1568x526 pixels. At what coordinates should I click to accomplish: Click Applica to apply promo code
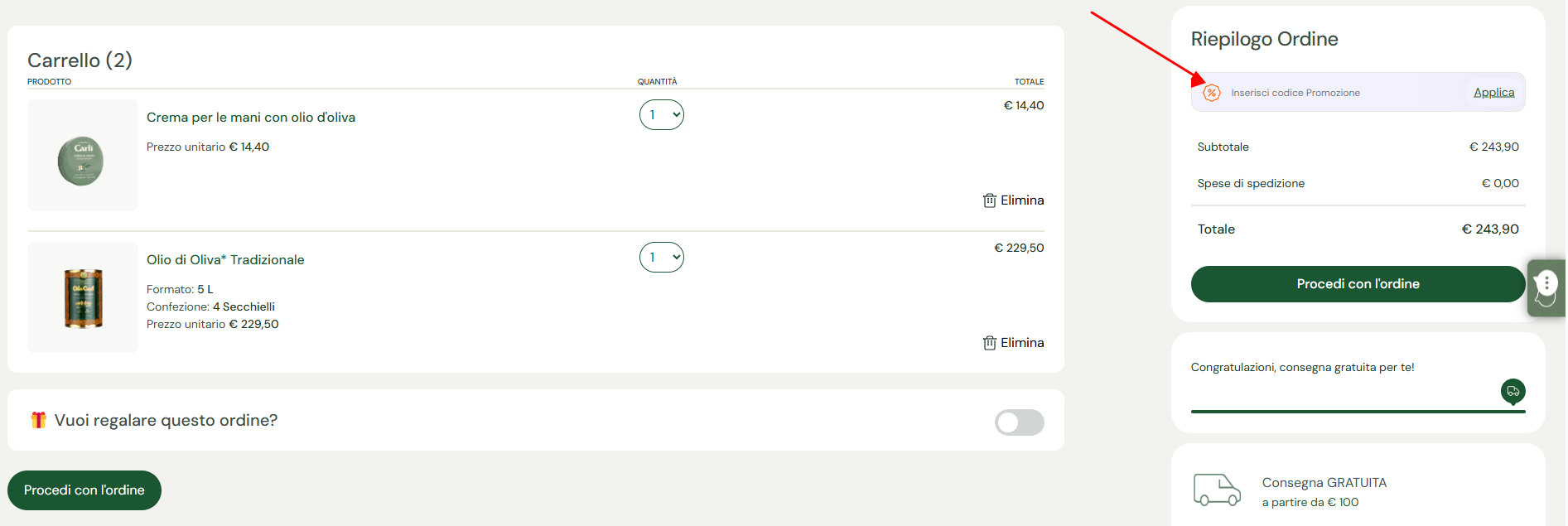coord(1493,92)
